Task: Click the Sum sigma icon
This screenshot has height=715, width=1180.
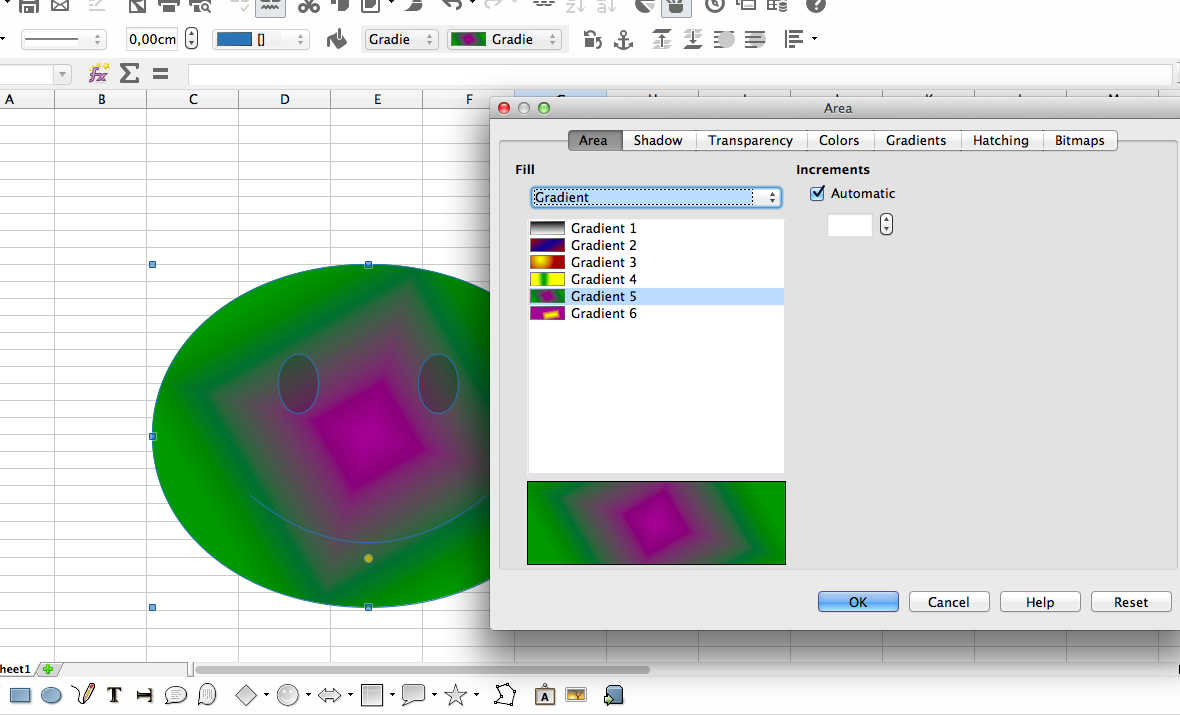Action: [x=129, y=73]
